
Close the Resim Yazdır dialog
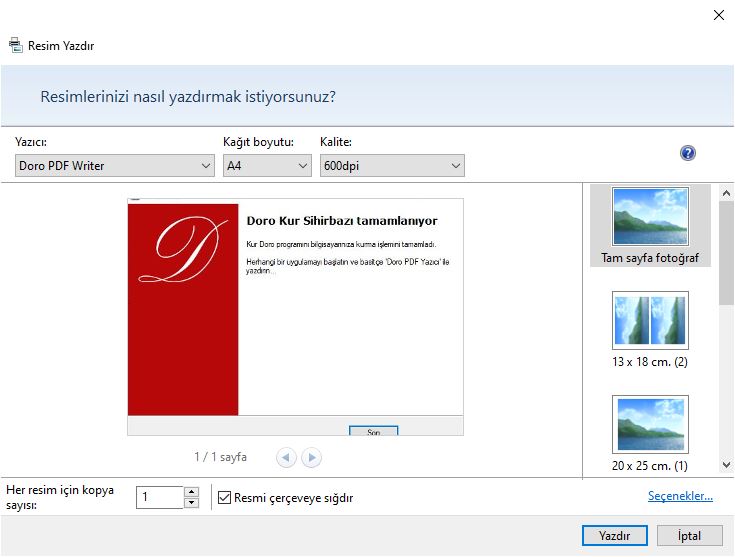coord(719,15)
